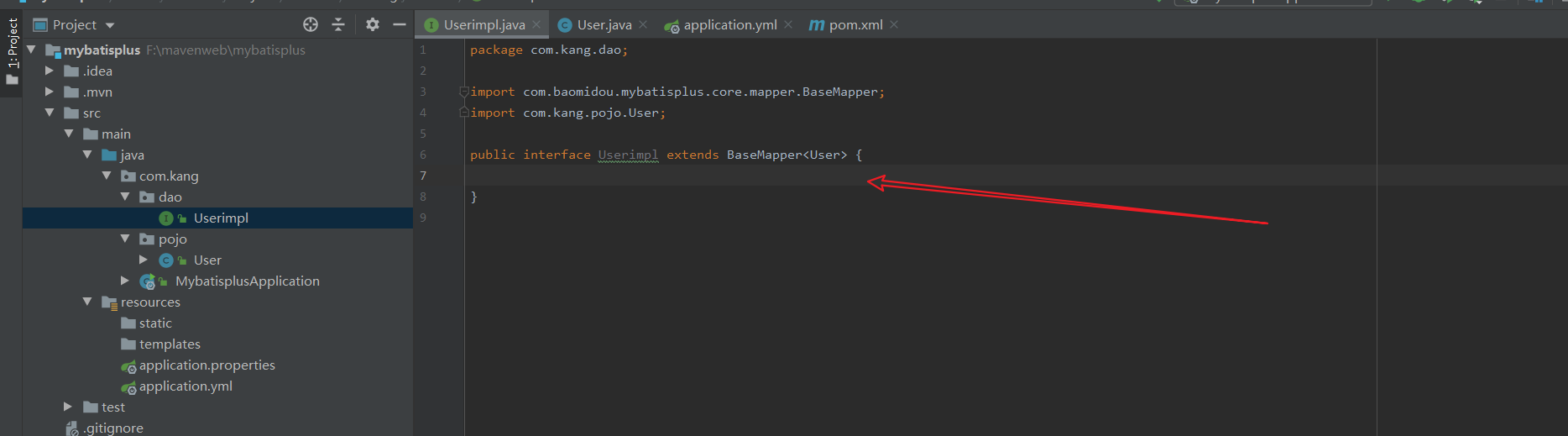Click the dao package folder icon
Viewport: 1568px width, 436px height.
click(147, 197)
